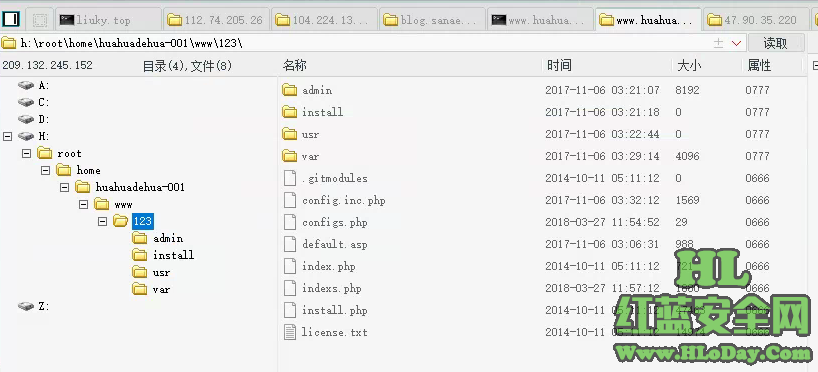This screenshot has height=372, width=818.
Task: Click indexs.php file icon
Action: coord(290,288)
